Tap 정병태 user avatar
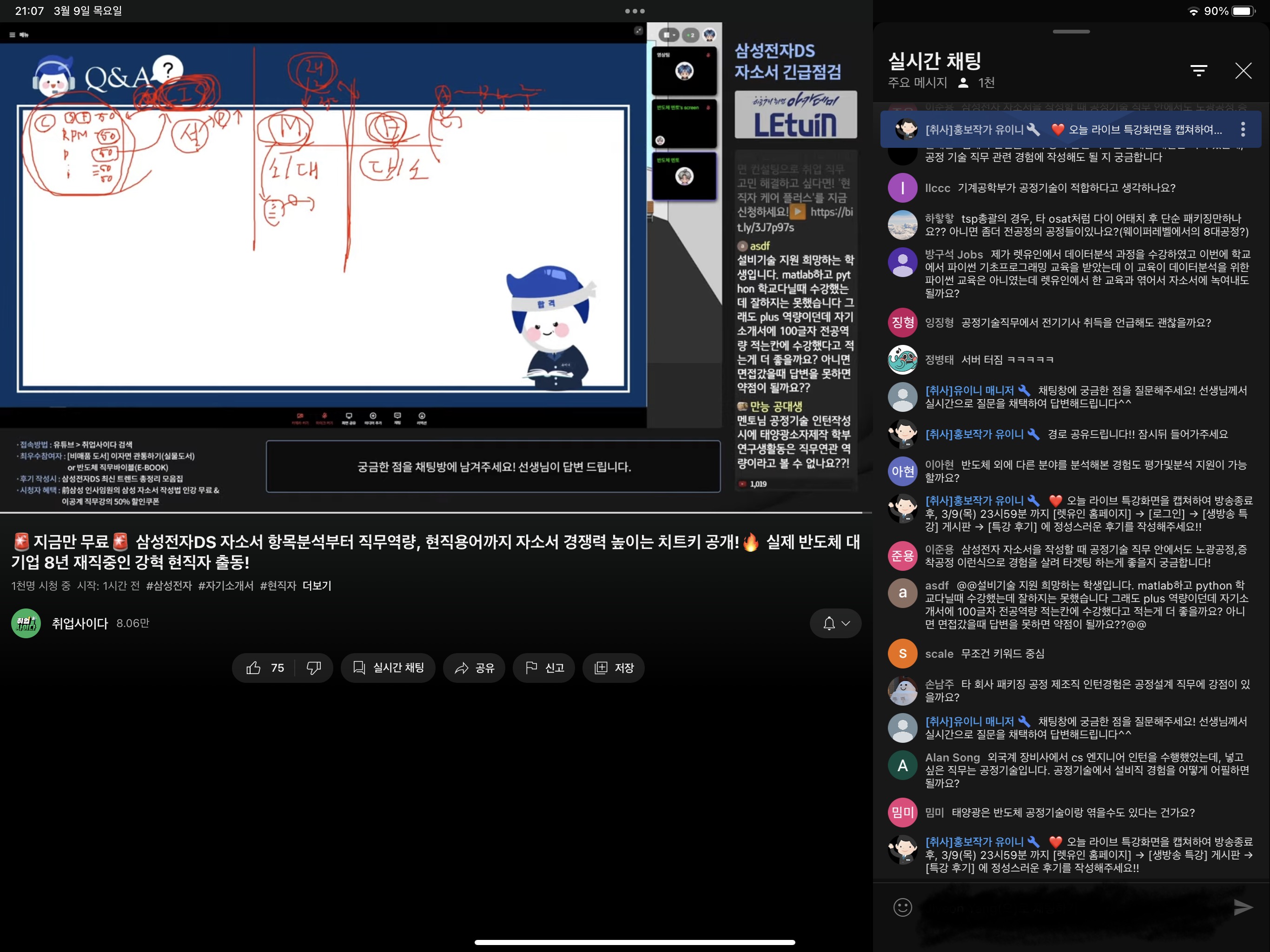This screenshot has width=1270, height=952. click(x=903, y=359)
